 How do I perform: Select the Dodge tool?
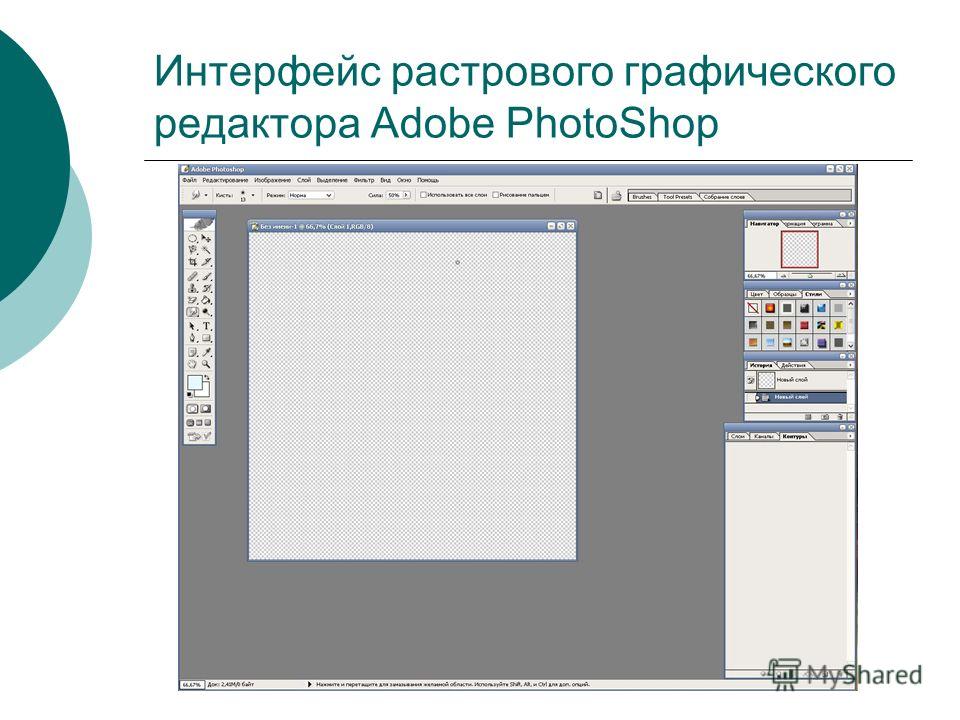point(206,312)
